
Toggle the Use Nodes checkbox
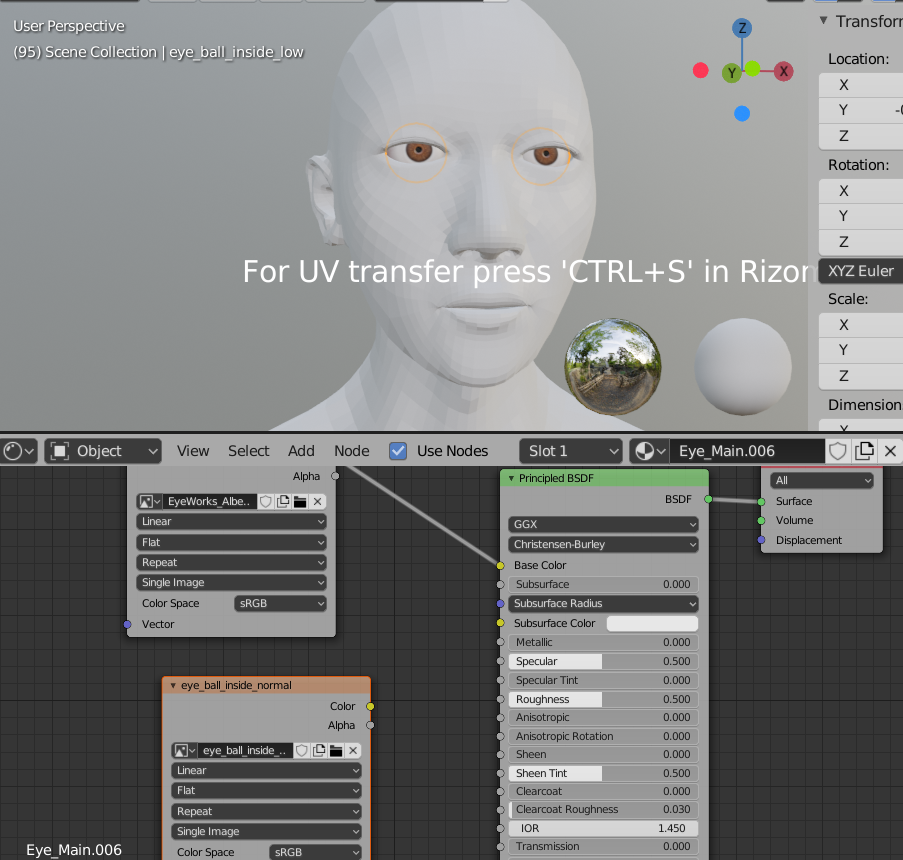pos(398,451)
